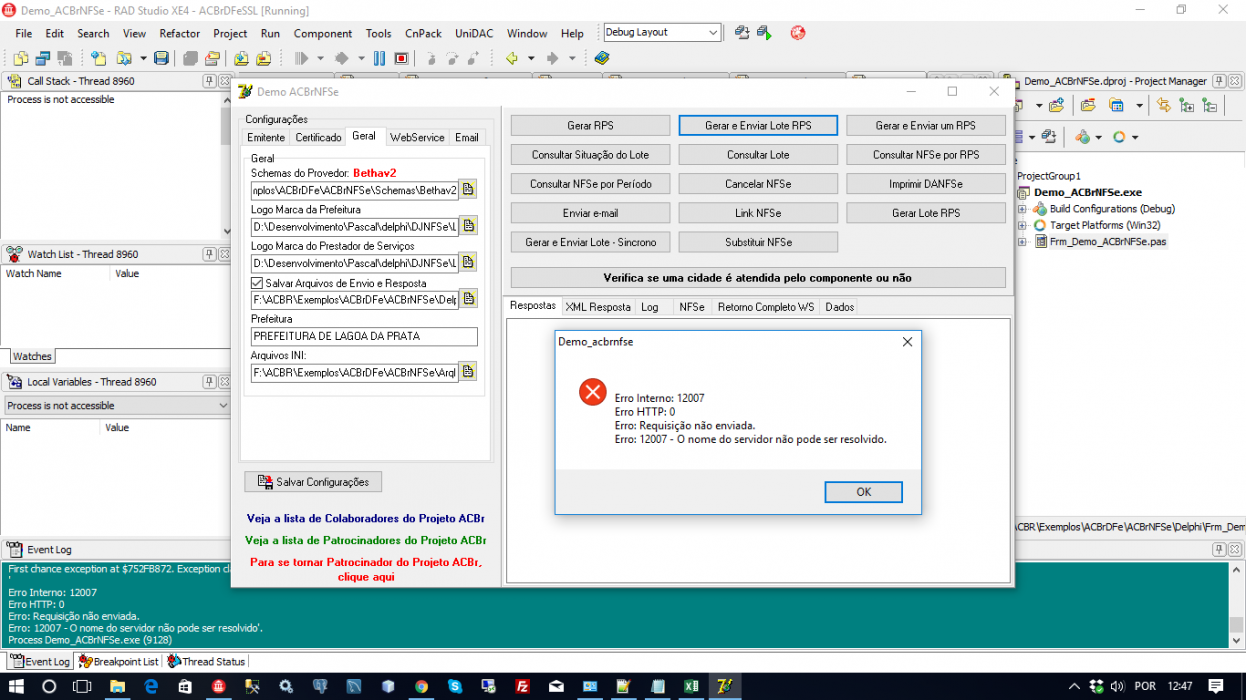Browse for the Schemas do Provedor folder
Viewport: 1246px width, 700px height.
click(468, 190)
